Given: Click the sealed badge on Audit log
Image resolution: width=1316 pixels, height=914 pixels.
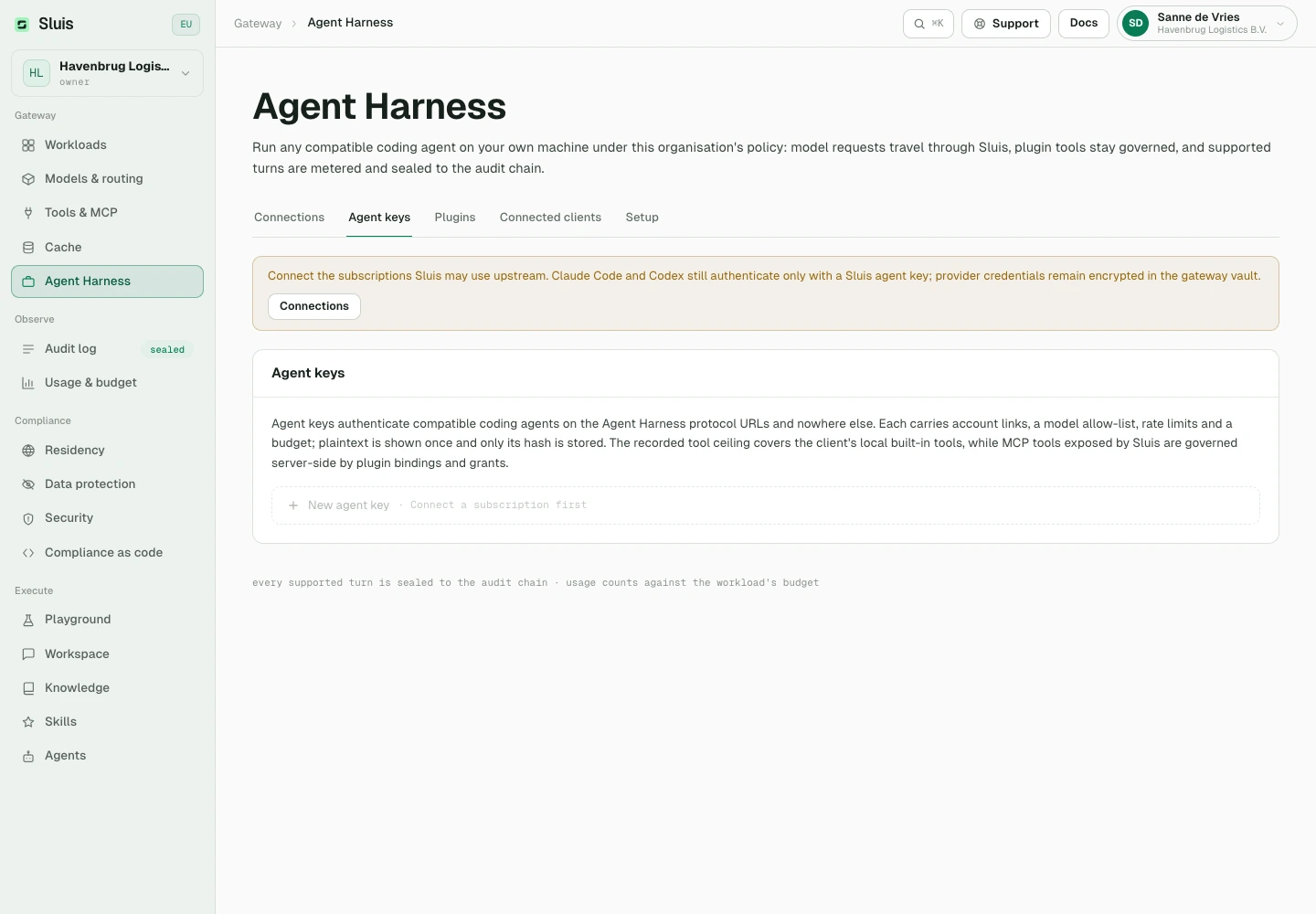Looking at the screenshot, I should tap(167, 350).
